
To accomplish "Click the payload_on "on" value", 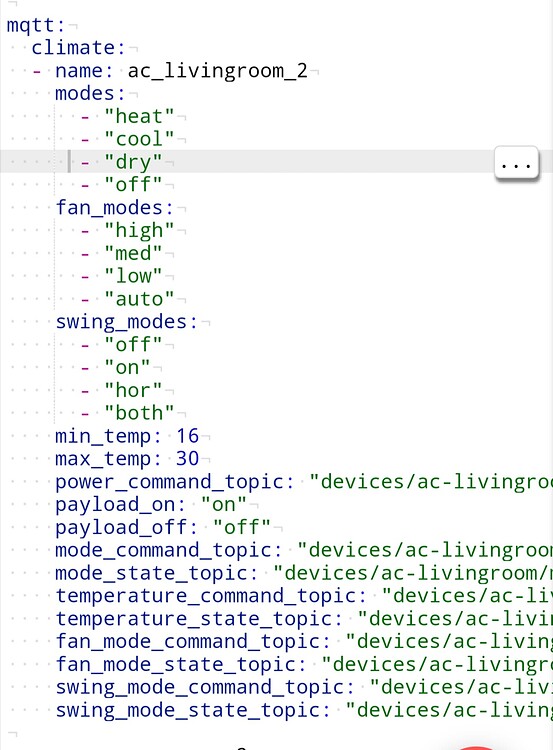I will pyautogui.click(x=223, y=505).
